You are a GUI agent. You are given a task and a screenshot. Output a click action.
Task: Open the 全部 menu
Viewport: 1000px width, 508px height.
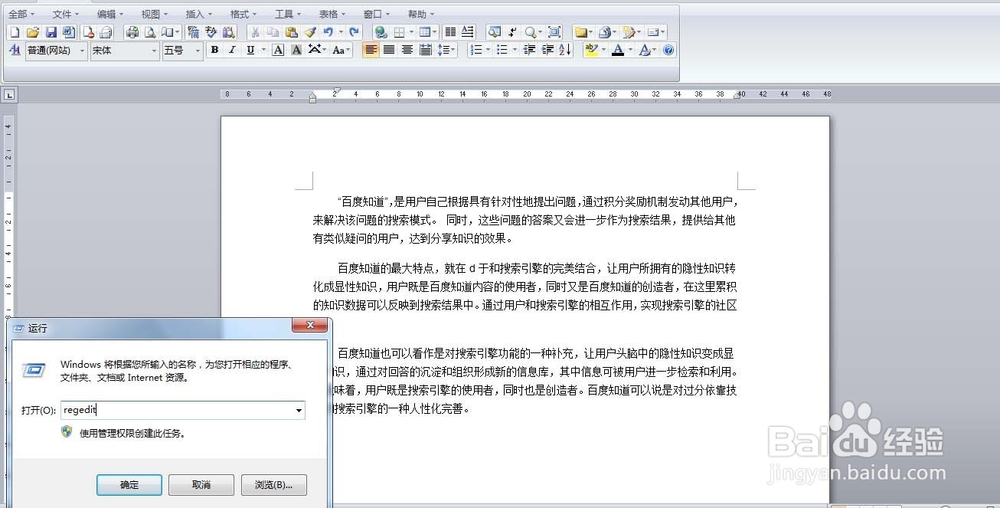[x=21, y=14]
